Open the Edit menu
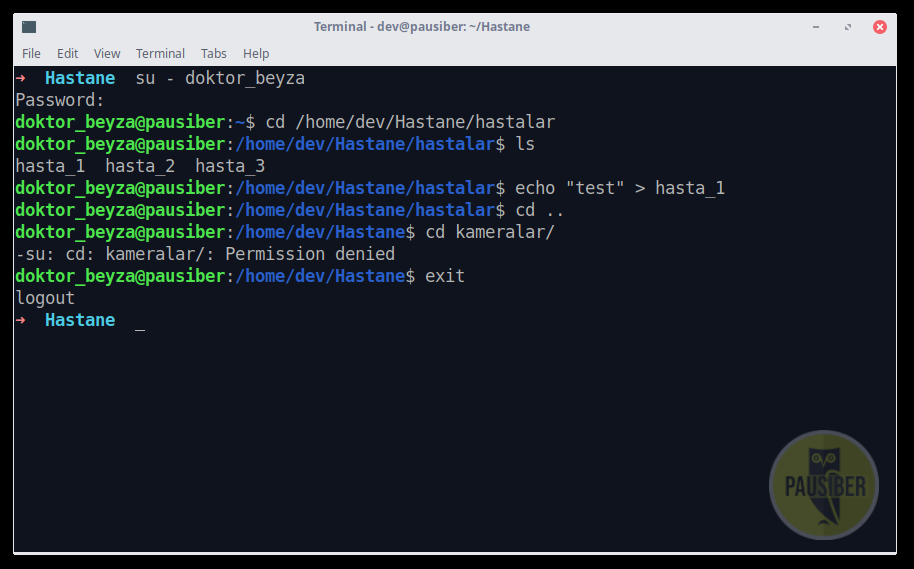The height and width of the screenshot is (569, 914). coord(68,54)
